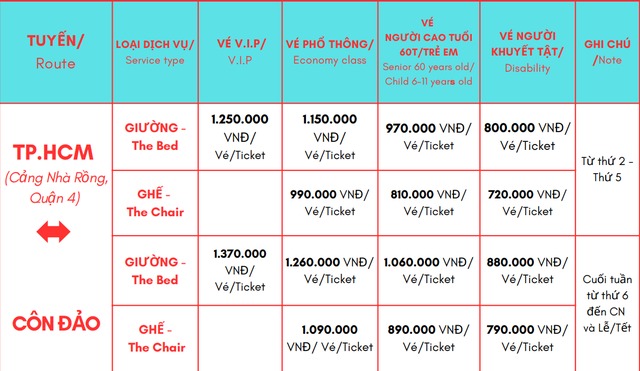Select the VÉ V.I.P header cell
The height and width of the screenshot is (371, 640).
point(240,52)
